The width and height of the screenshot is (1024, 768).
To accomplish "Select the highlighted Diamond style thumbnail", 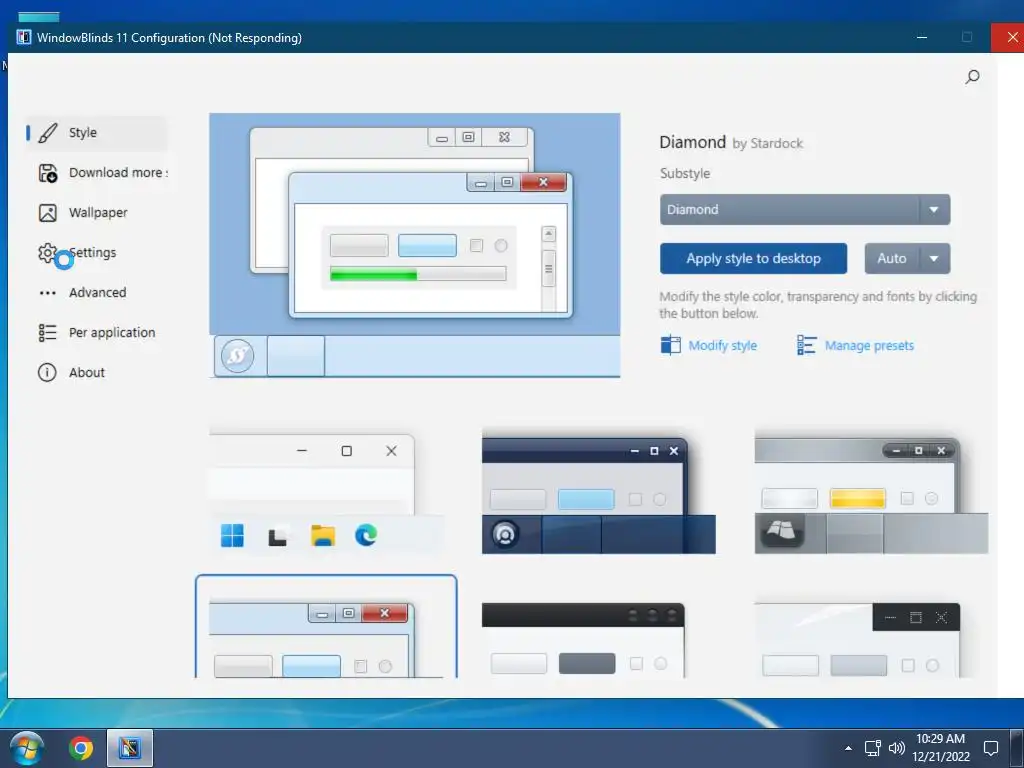I will click(326, 627).
